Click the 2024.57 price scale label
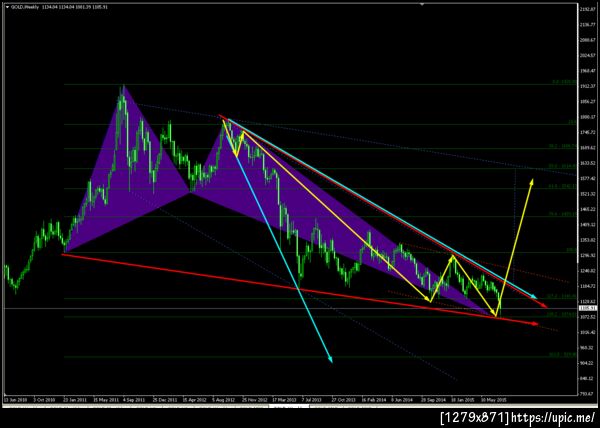The image size is (600, 428). point(587,55)
